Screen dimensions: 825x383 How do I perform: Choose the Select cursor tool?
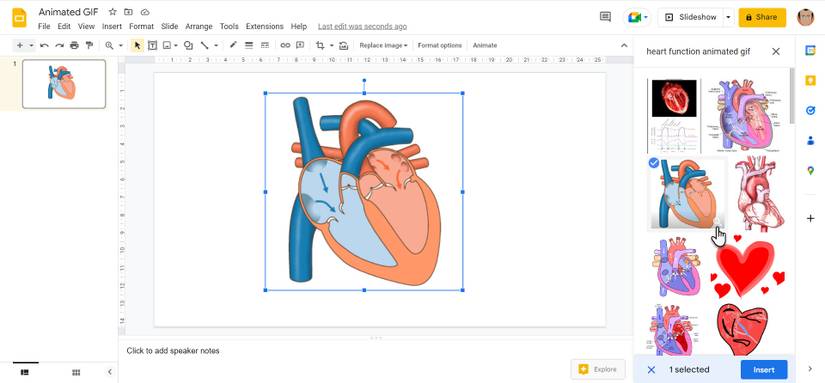coord(137,45)
